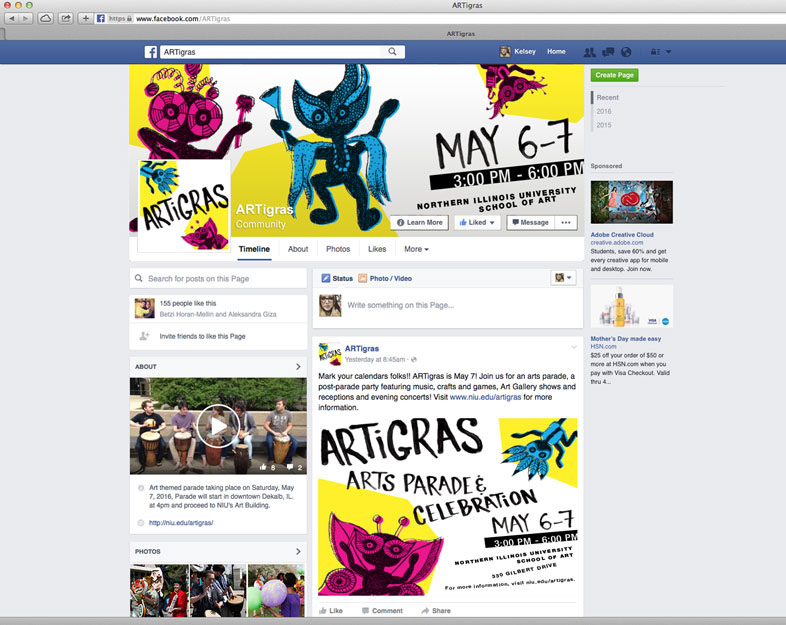Click the search magnifier icon in Facebook bar
Screen dimensions: 786x625
pos(392,52)
